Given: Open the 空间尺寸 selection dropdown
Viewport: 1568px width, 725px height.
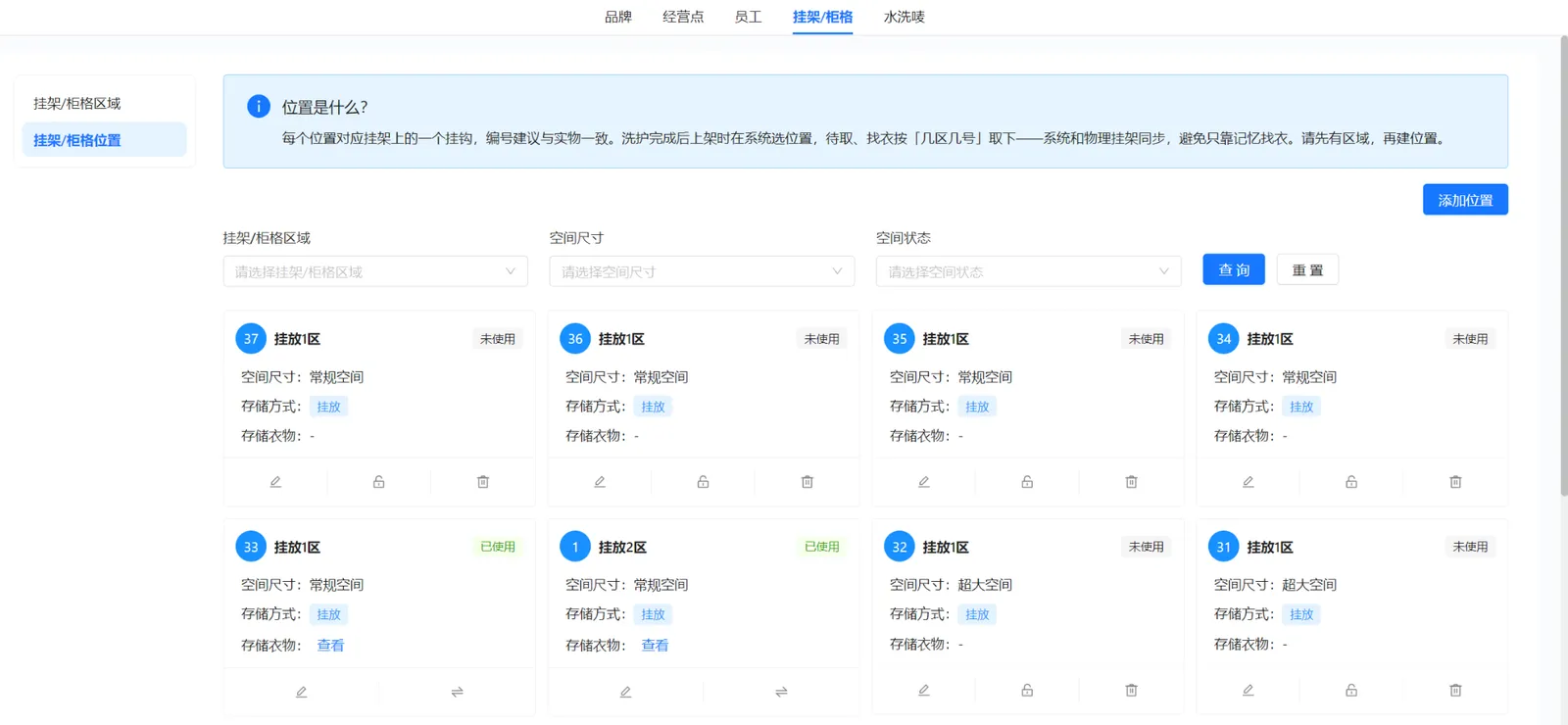Looking at the screenshot, I should click(702, 271).
